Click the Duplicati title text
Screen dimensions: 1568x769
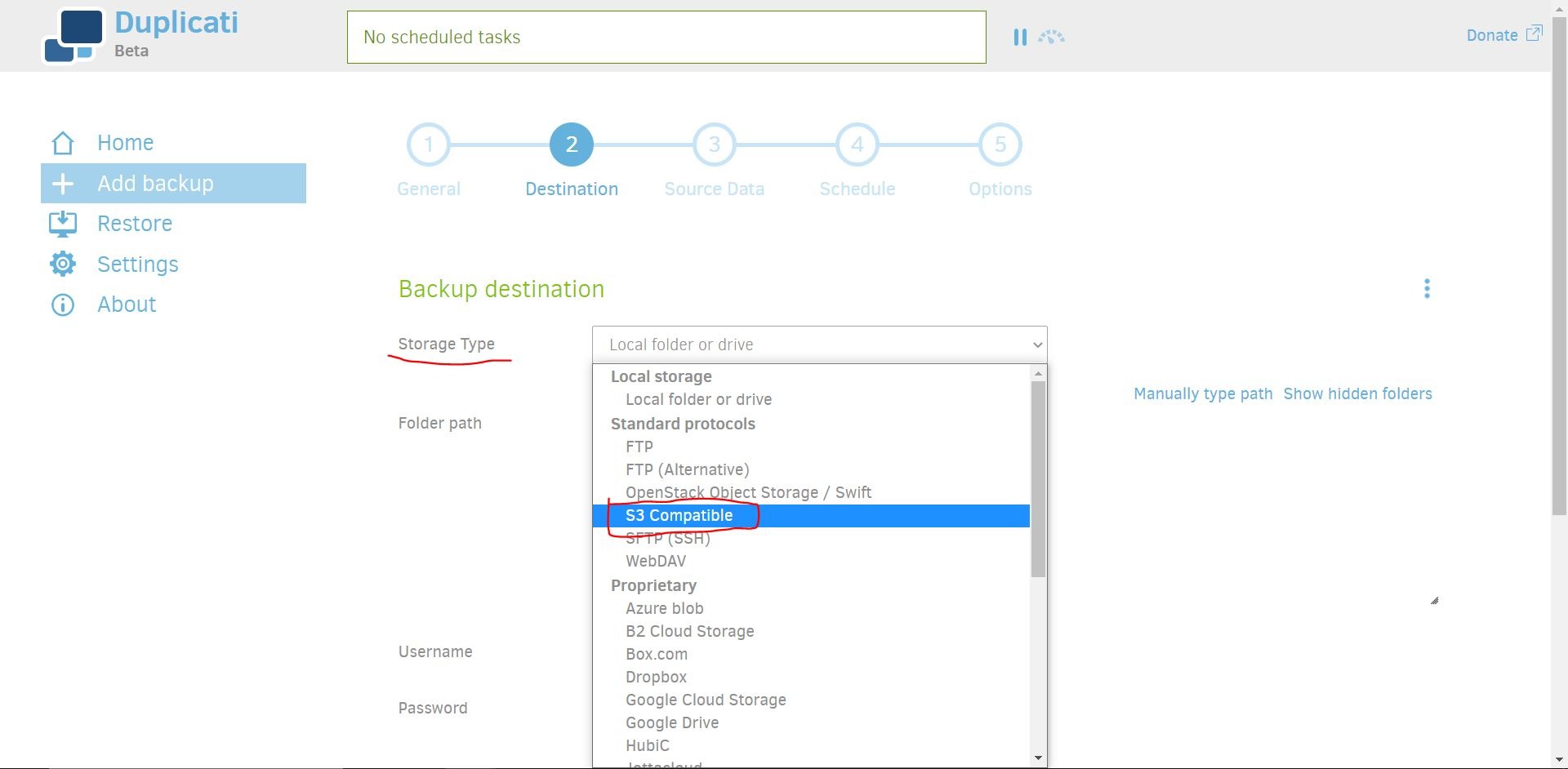[x=176, y=22]
